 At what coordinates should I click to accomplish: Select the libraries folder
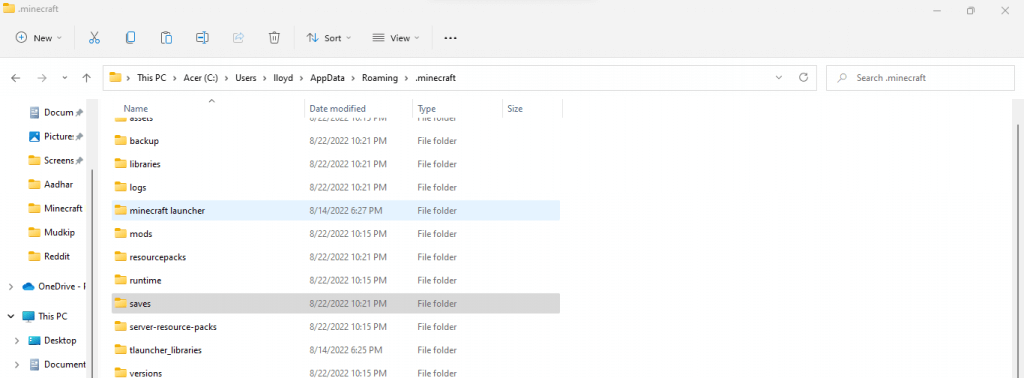coord(336,164)
